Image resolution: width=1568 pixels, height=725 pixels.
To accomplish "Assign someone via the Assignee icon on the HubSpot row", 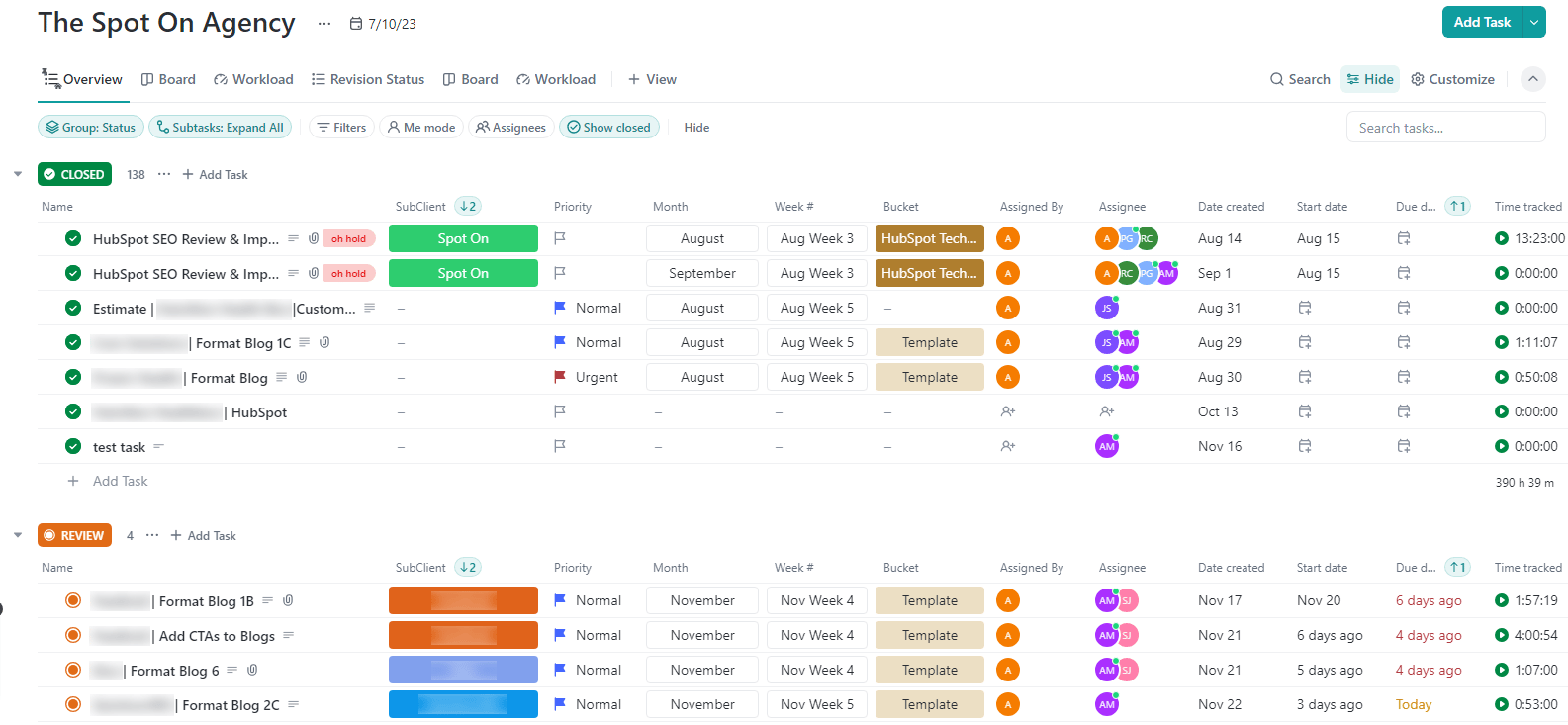I will click(x=1107, y=411).
